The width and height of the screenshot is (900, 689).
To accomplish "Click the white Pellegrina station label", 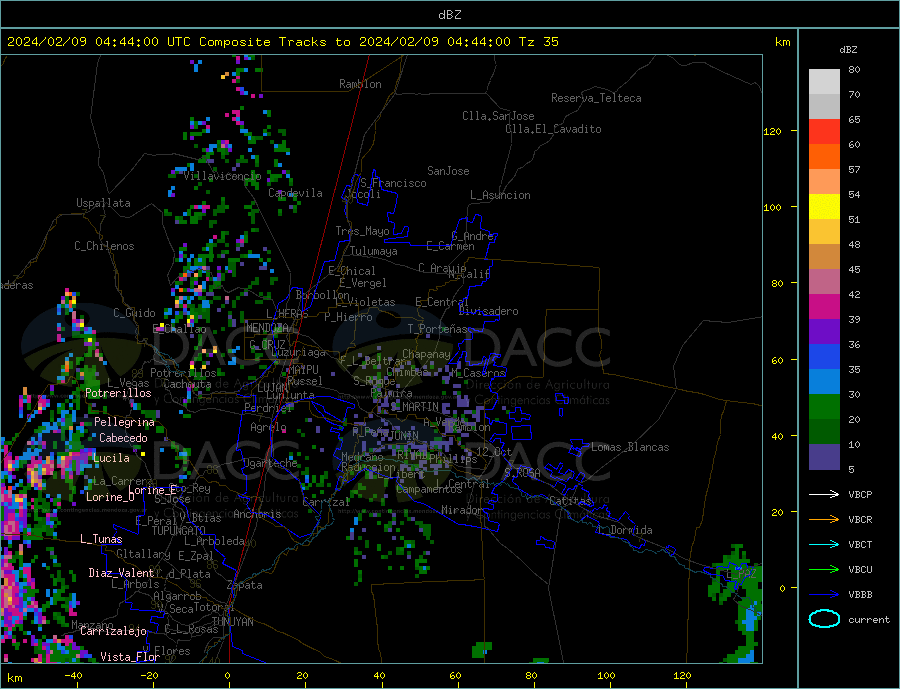I will tap(124, 422).
